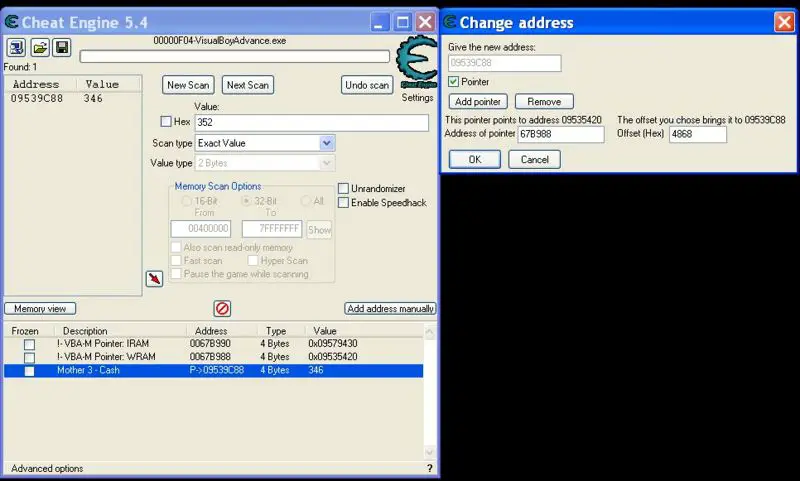This screenshot has height=481, width=800.
Task: Click the Next Scan button
Action: (x=248, y=85)
